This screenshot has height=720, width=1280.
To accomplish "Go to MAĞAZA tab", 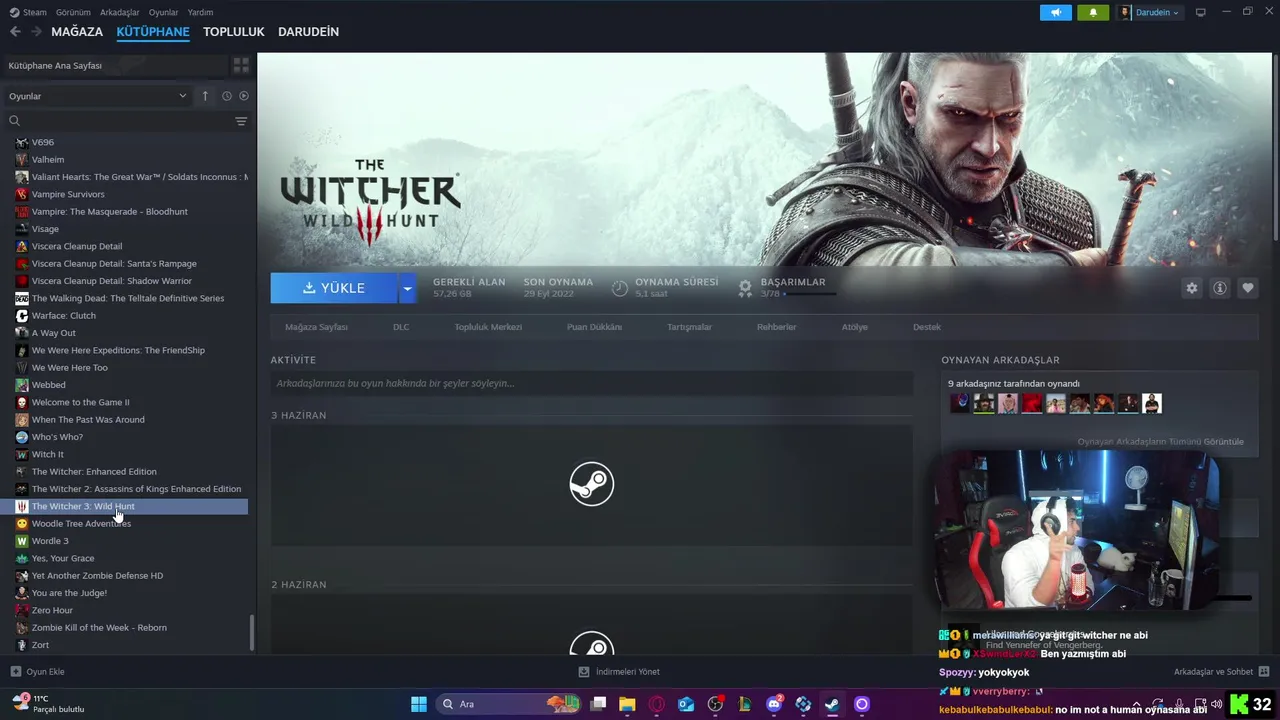I will (77, 32).
